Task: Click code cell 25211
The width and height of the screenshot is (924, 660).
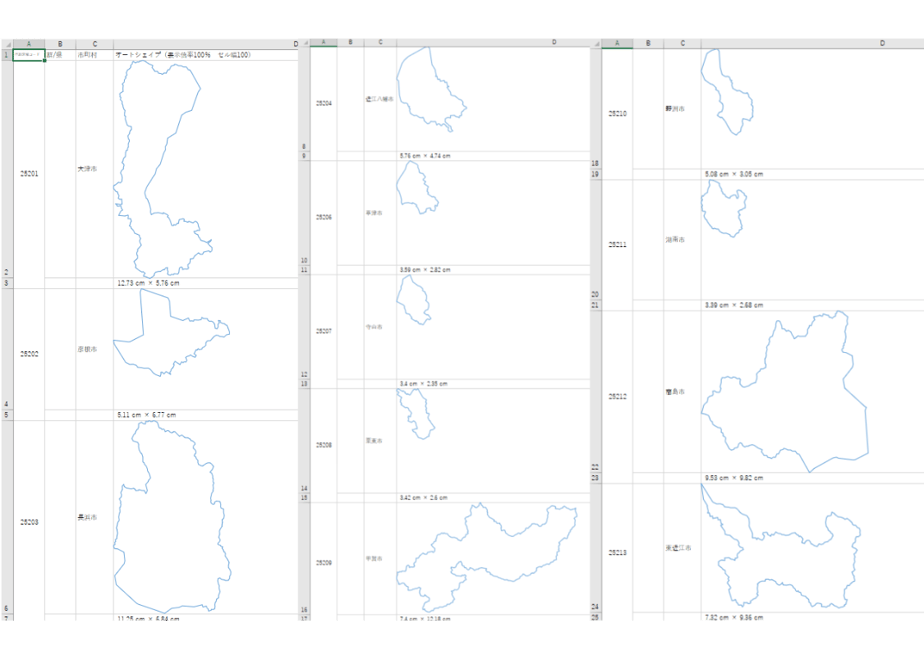Action: click(617, 245)
